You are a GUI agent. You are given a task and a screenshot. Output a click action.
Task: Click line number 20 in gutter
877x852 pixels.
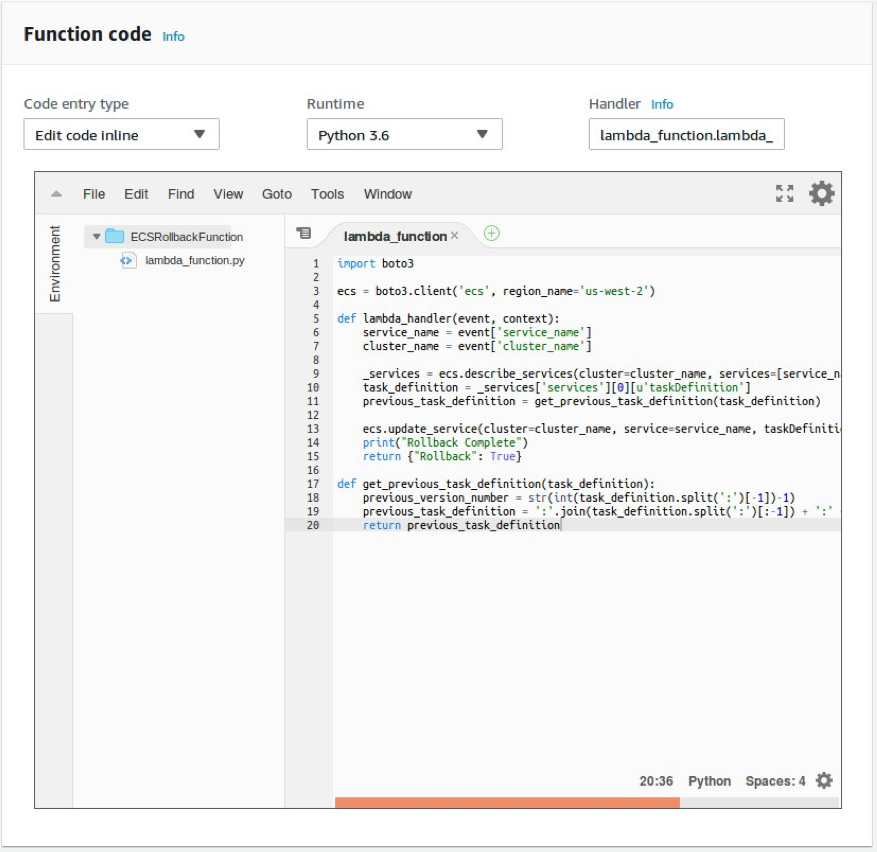pyautogui.click(x=313, y=525)
